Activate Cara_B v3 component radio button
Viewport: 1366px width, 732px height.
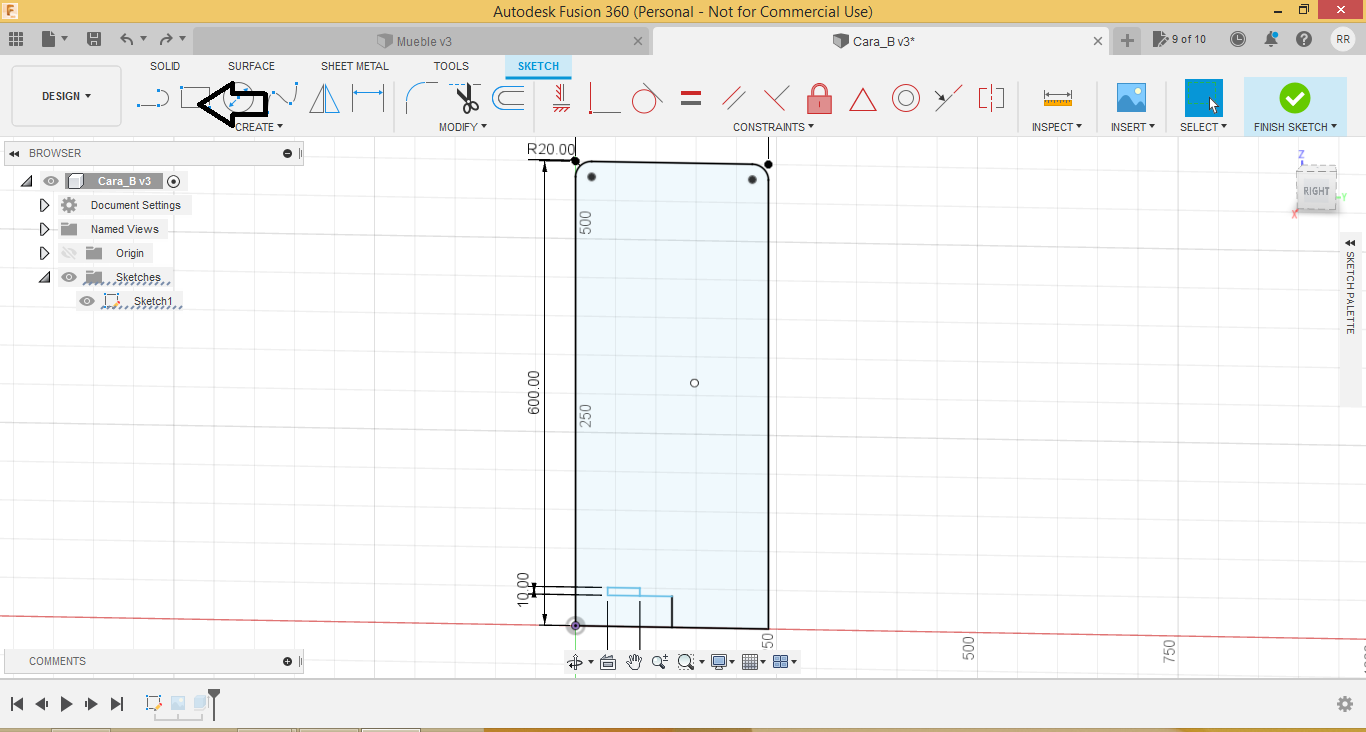[174, 181]
